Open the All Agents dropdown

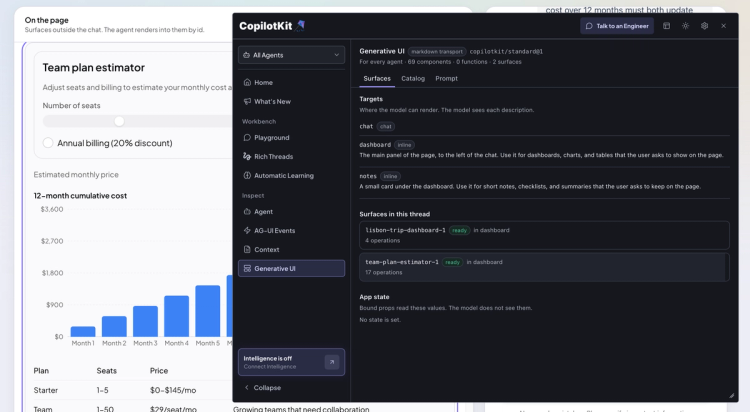[291, 55]
